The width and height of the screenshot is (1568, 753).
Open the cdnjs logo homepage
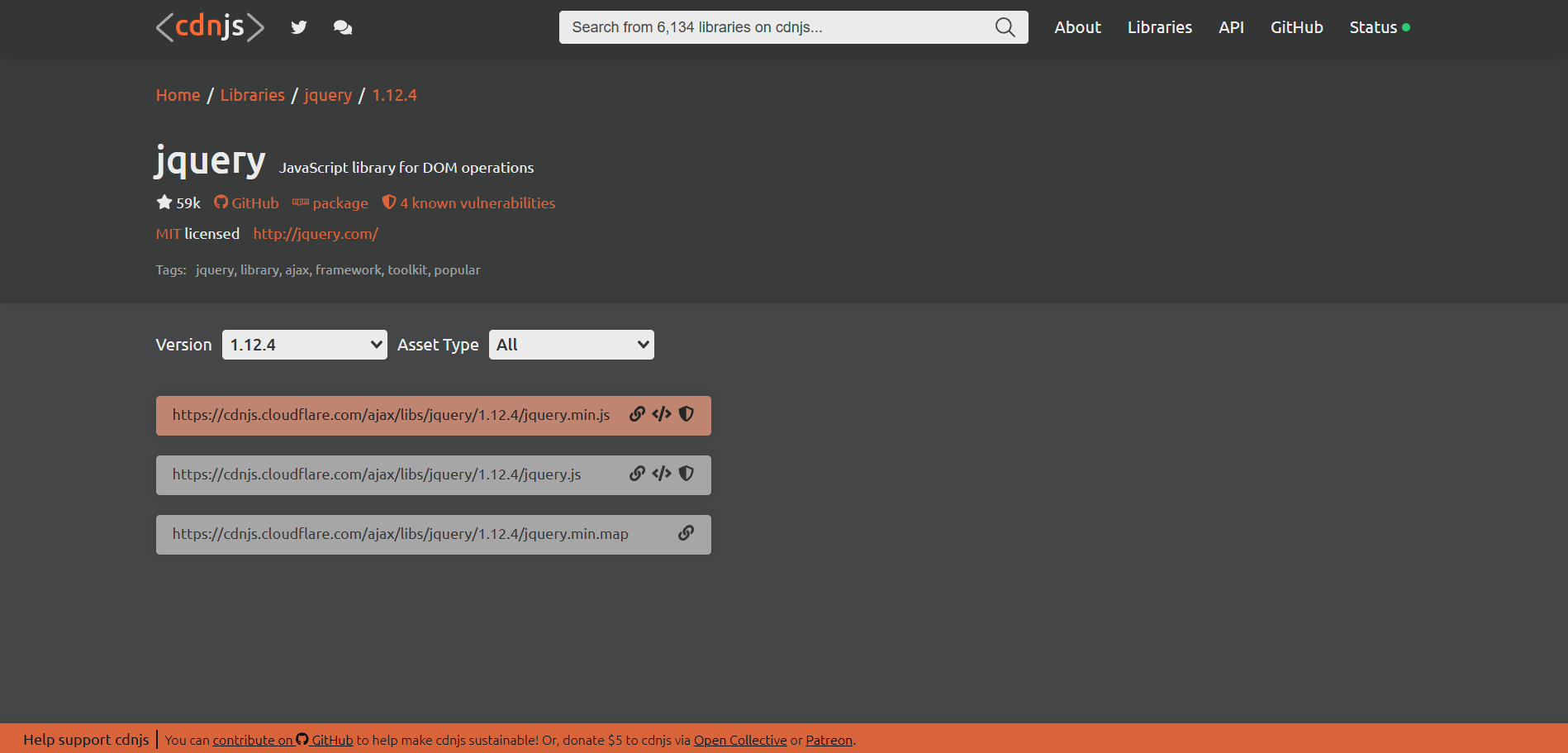coord(210,27)
